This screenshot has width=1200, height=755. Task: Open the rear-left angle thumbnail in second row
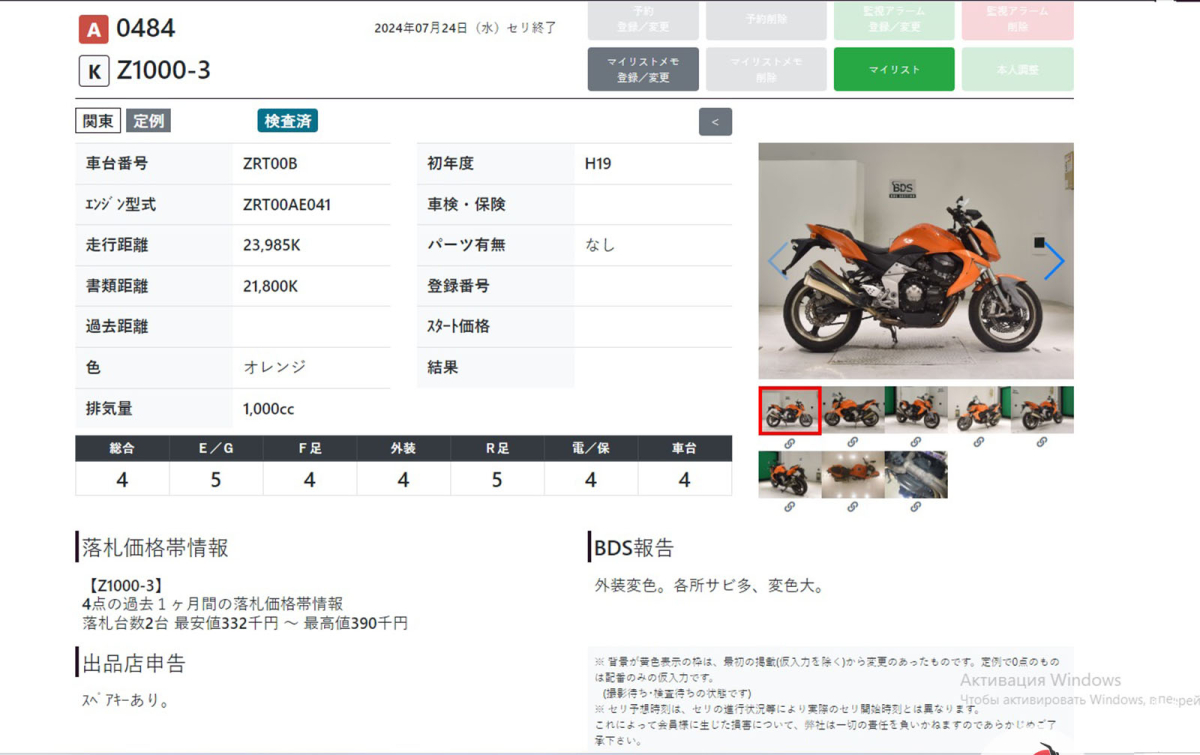tap(789, 475)
